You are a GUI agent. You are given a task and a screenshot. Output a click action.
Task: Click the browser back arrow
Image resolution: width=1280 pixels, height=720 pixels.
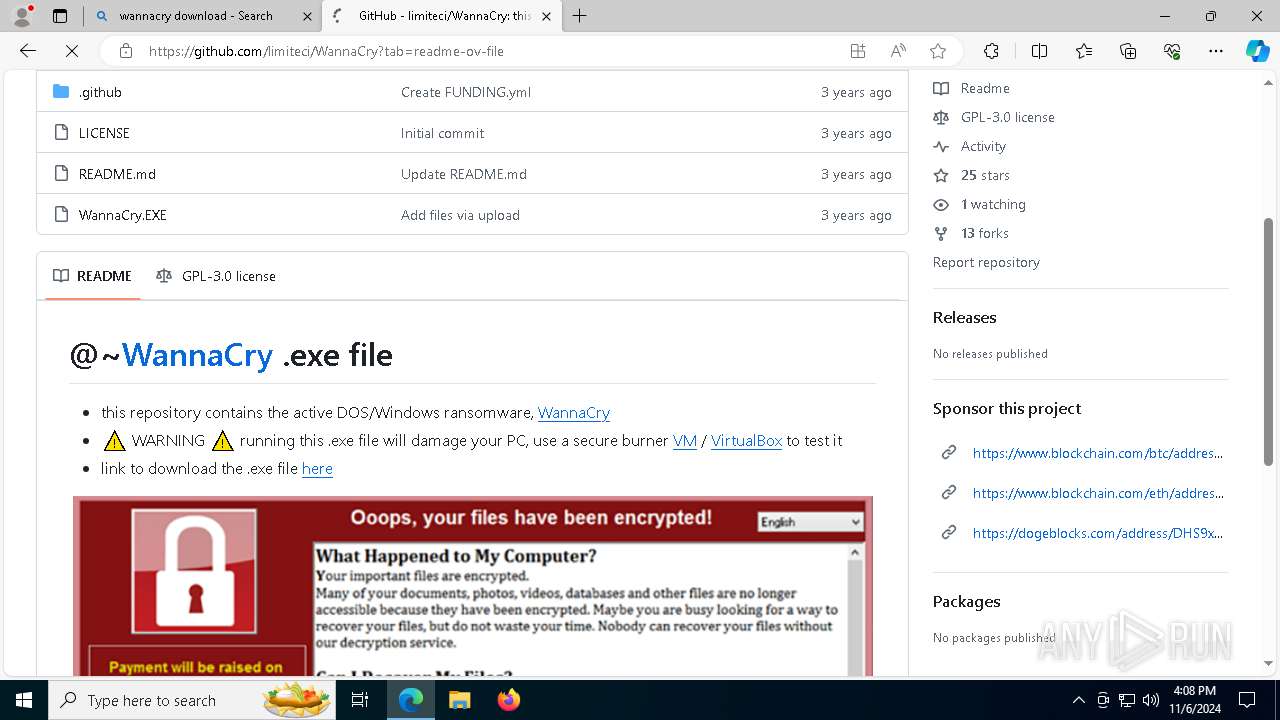point(28,51)
